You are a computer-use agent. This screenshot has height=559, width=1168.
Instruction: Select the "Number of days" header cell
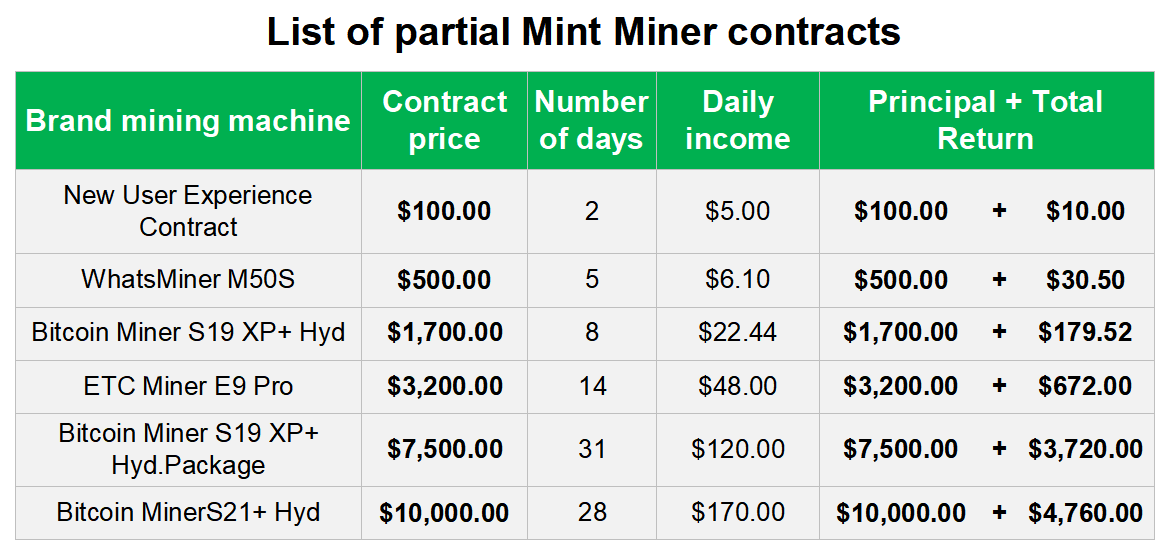[x=591, y=120]
